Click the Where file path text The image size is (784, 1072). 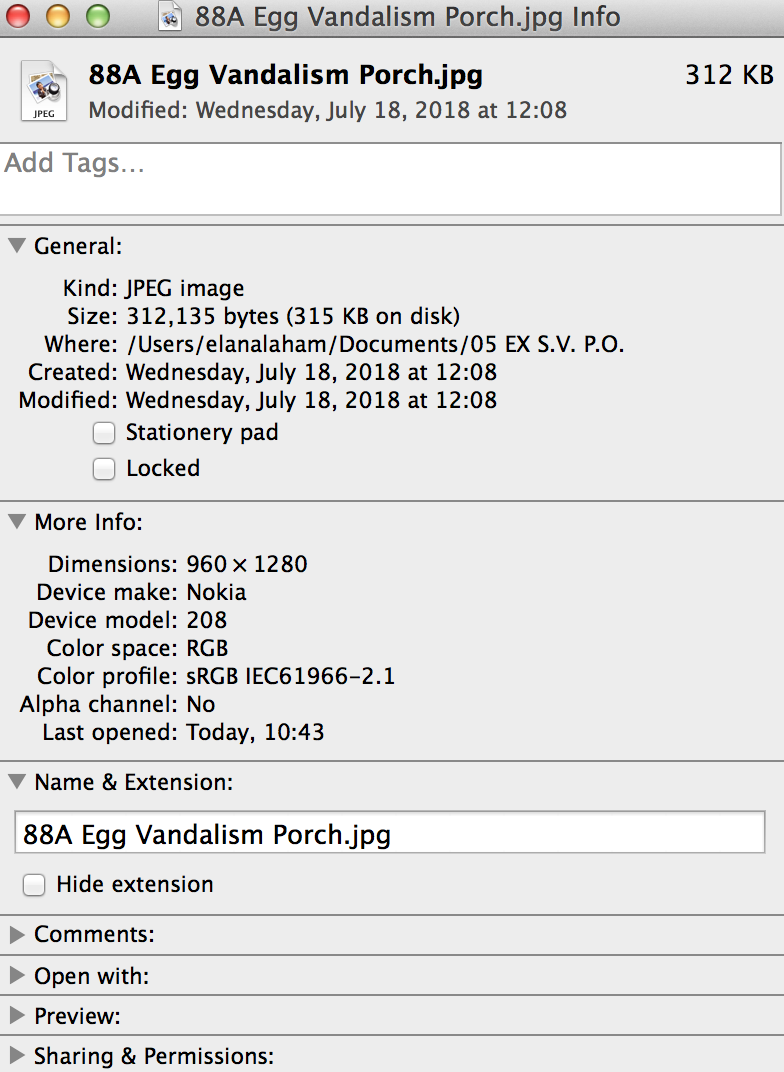(x=376, y=344)
